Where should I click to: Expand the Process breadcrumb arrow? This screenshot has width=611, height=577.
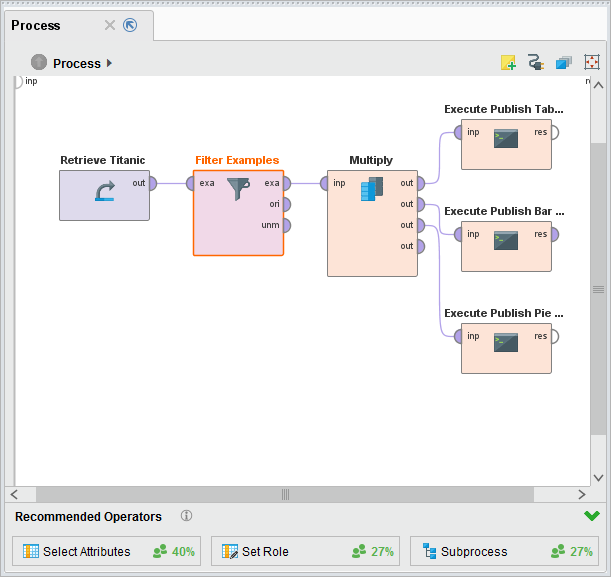pos(109,63)
